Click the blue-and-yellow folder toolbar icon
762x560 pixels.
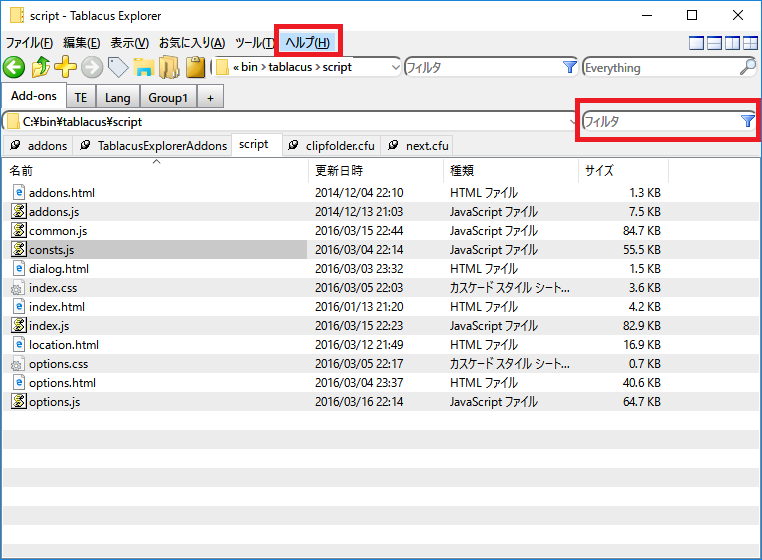coord(144,67)
